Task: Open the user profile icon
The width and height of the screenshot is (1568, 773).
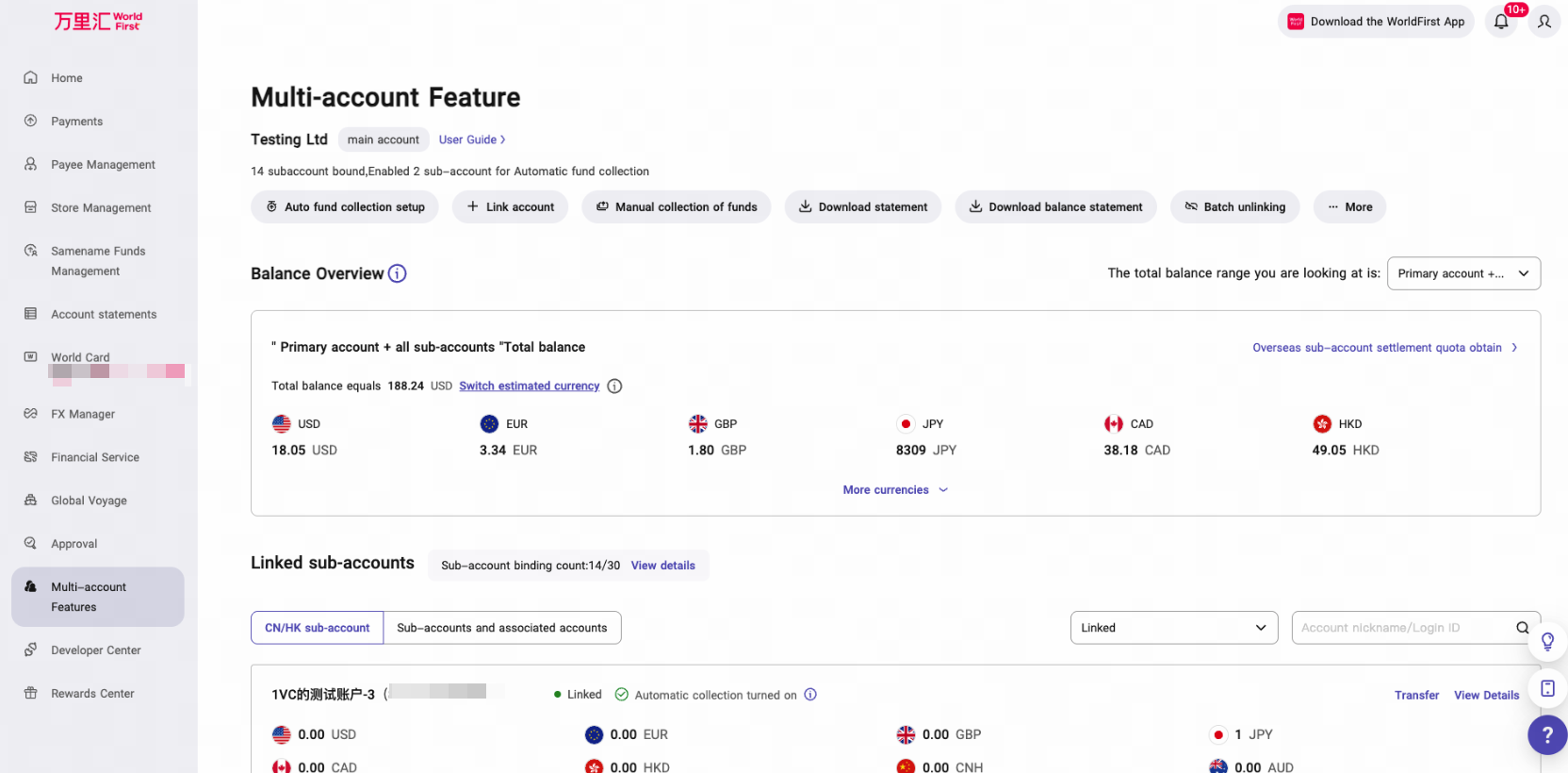Action: 1544,21
